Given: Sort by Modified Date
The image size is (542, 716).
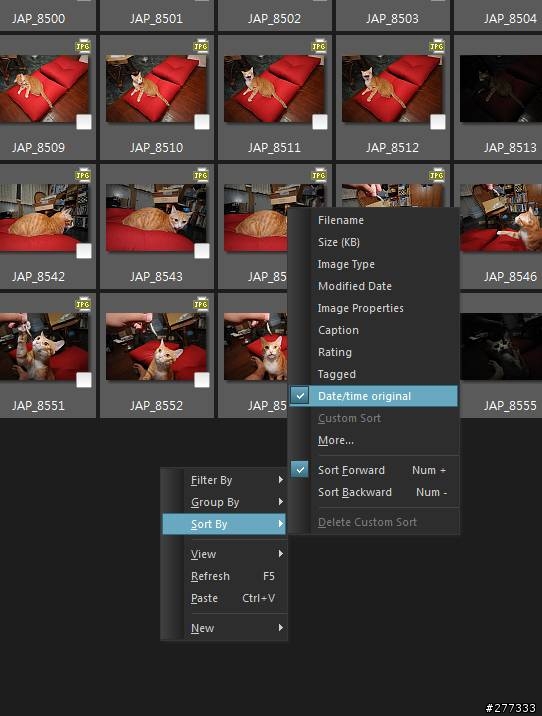Looking at the screenshot, I should 374,286.
